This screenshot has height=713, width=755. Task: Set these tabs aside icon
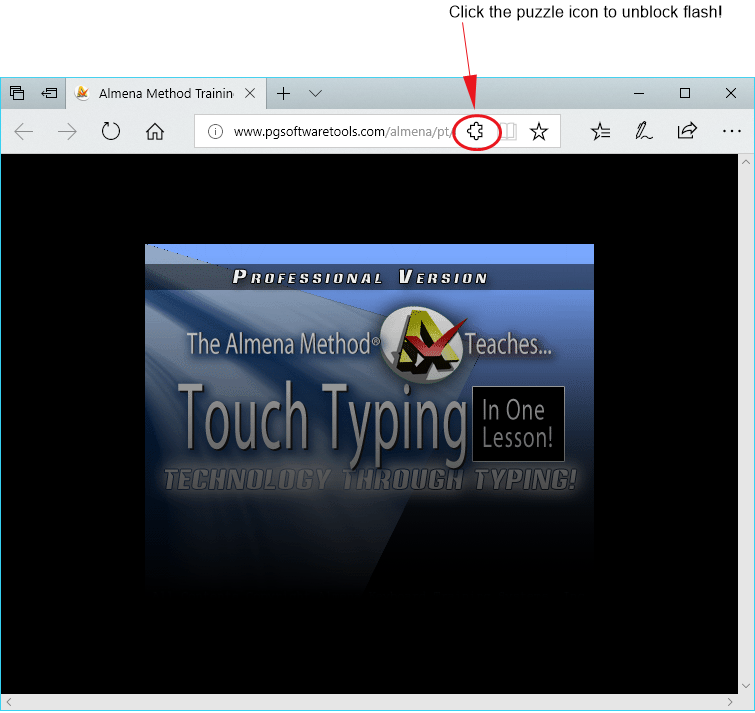pos(49,93)
